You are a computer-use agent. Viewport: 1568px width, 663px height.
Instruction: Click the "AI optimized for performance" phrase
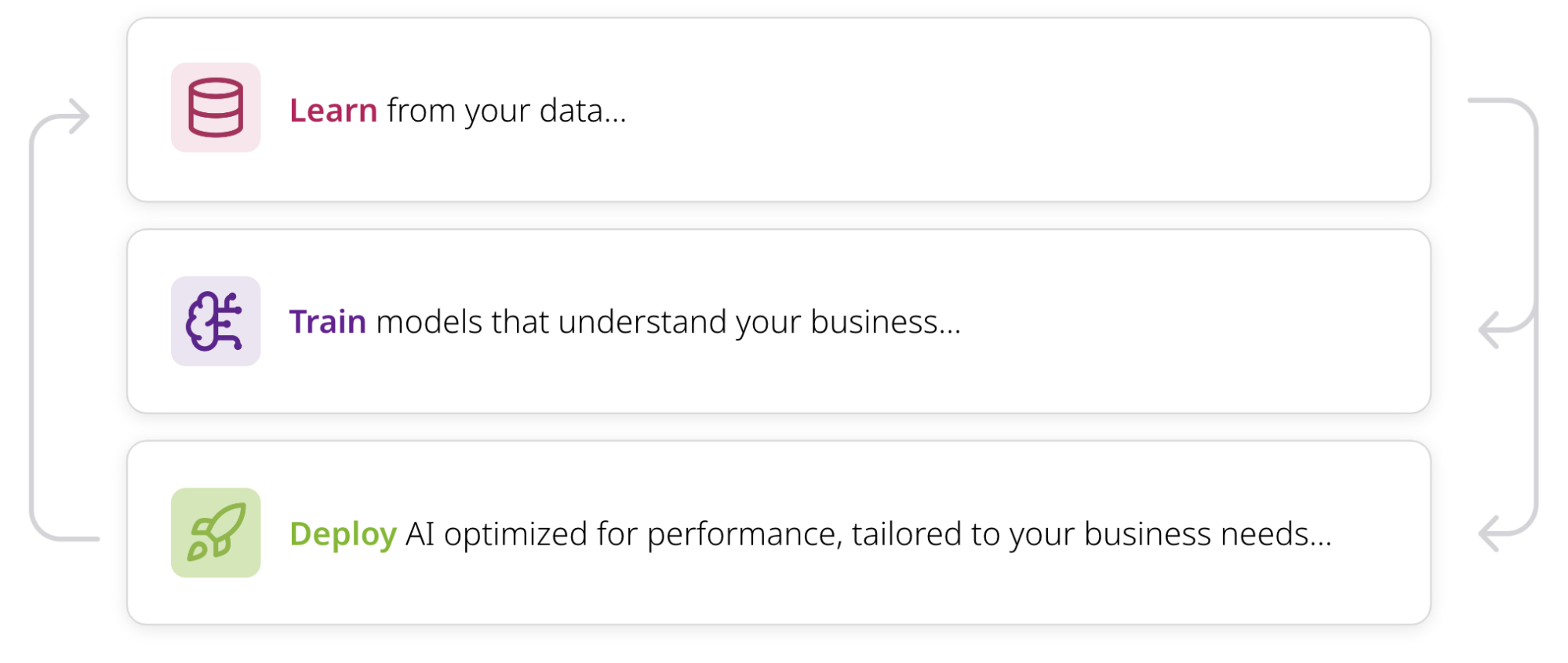tap(623, 534)
